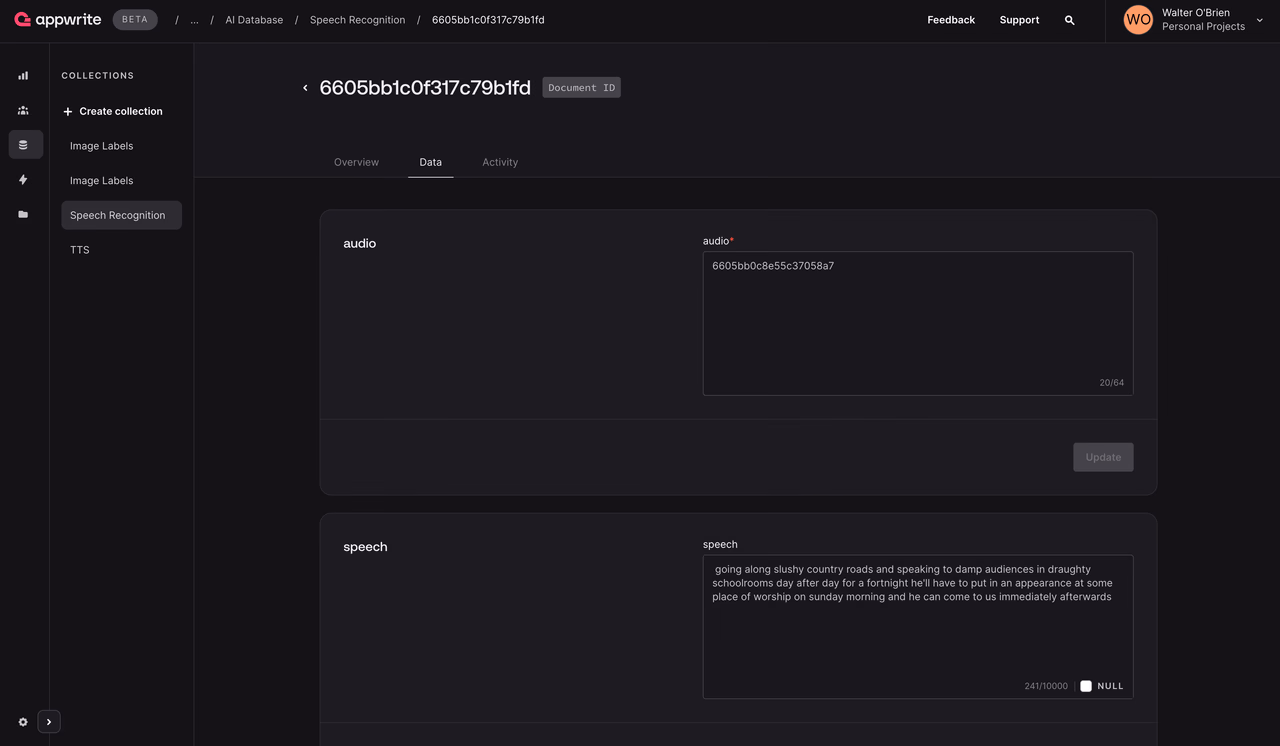This screenshot has height=746, width=1280.
Task: Click the Walter O'Brien account name
Action: pos(1196,13)
